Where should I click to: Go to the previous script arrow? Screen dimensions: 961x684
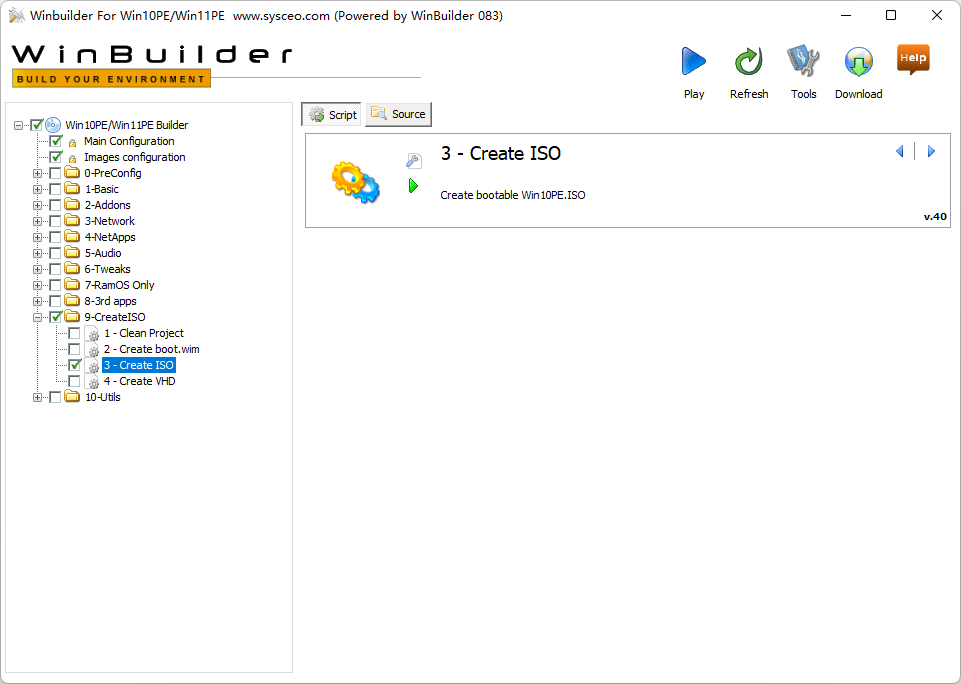(x=900, y=151)
